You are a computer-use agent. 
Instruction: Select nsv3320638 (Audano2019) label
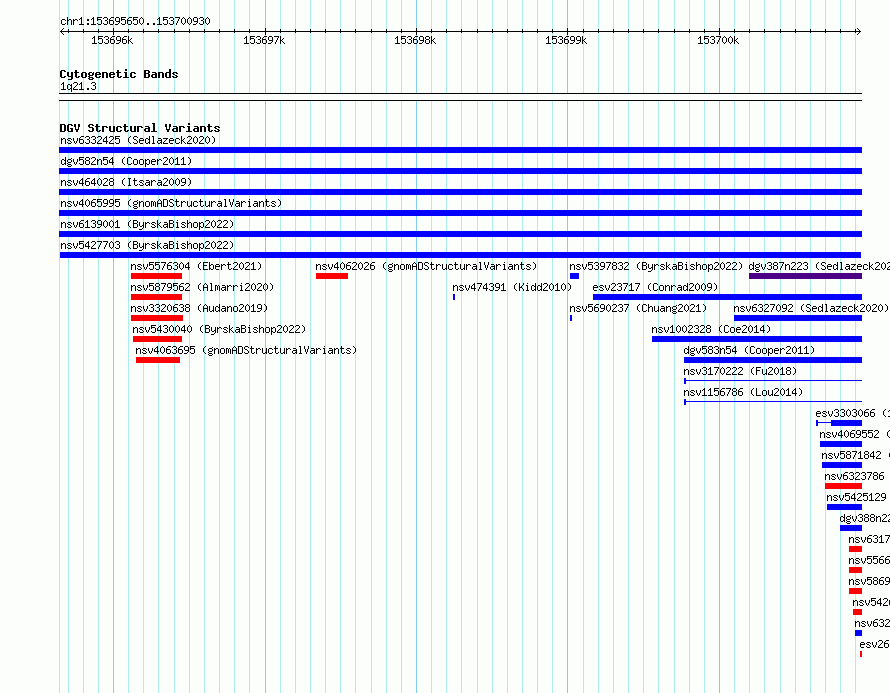coord(199,308)
